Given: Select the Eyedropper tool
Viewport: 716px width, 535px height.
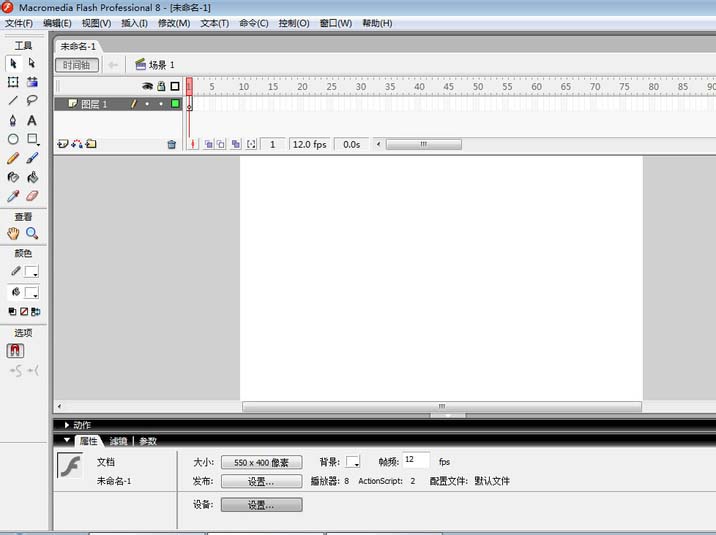Looking at the screenshot, I should pos(13,196).
